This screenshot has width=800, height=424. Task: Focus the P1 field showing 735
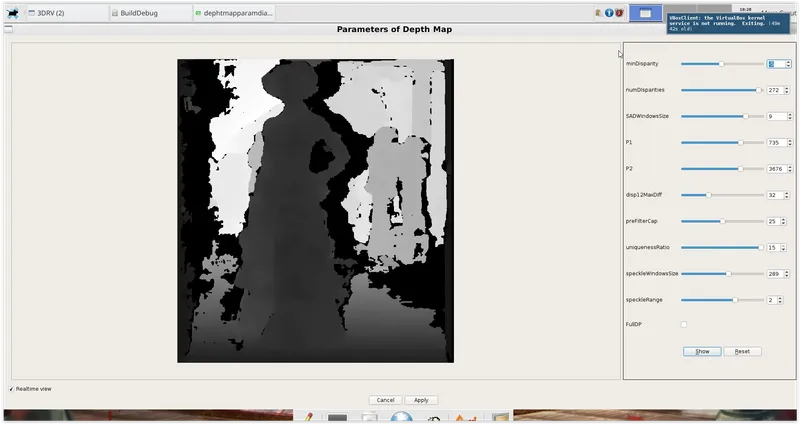click(x=777, y=142)
